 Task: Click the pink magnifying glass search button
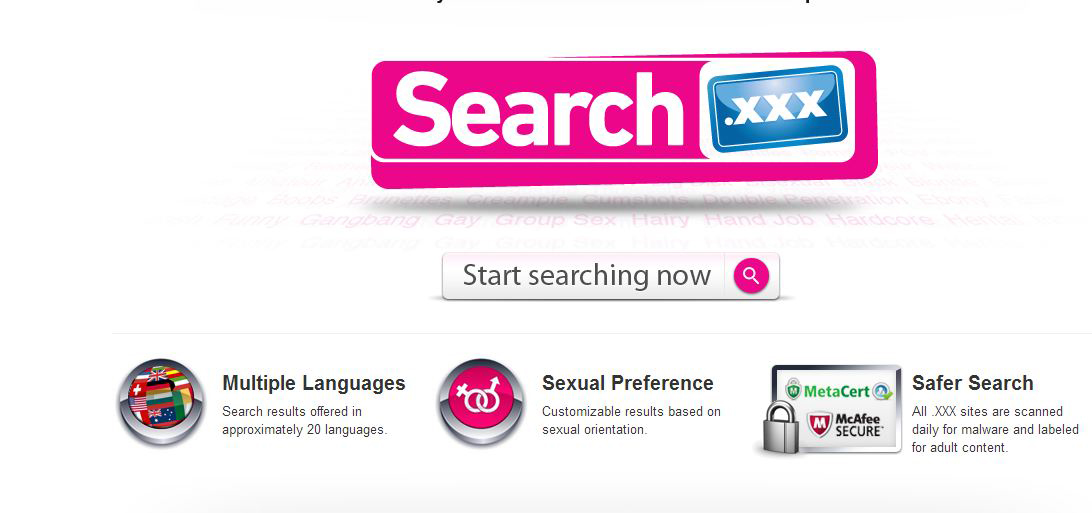751,276
